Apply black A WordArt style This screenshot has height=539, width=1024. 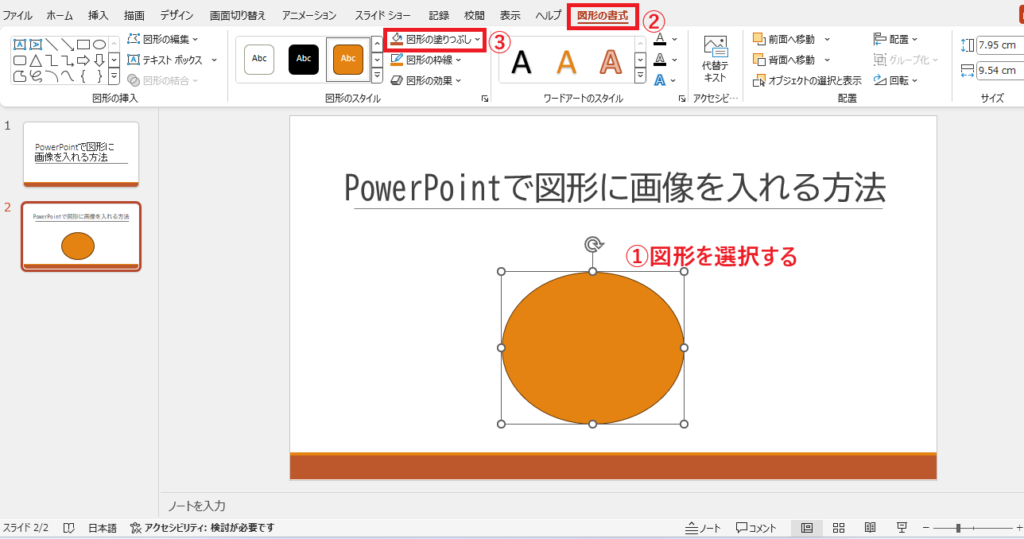pos(521,63)
